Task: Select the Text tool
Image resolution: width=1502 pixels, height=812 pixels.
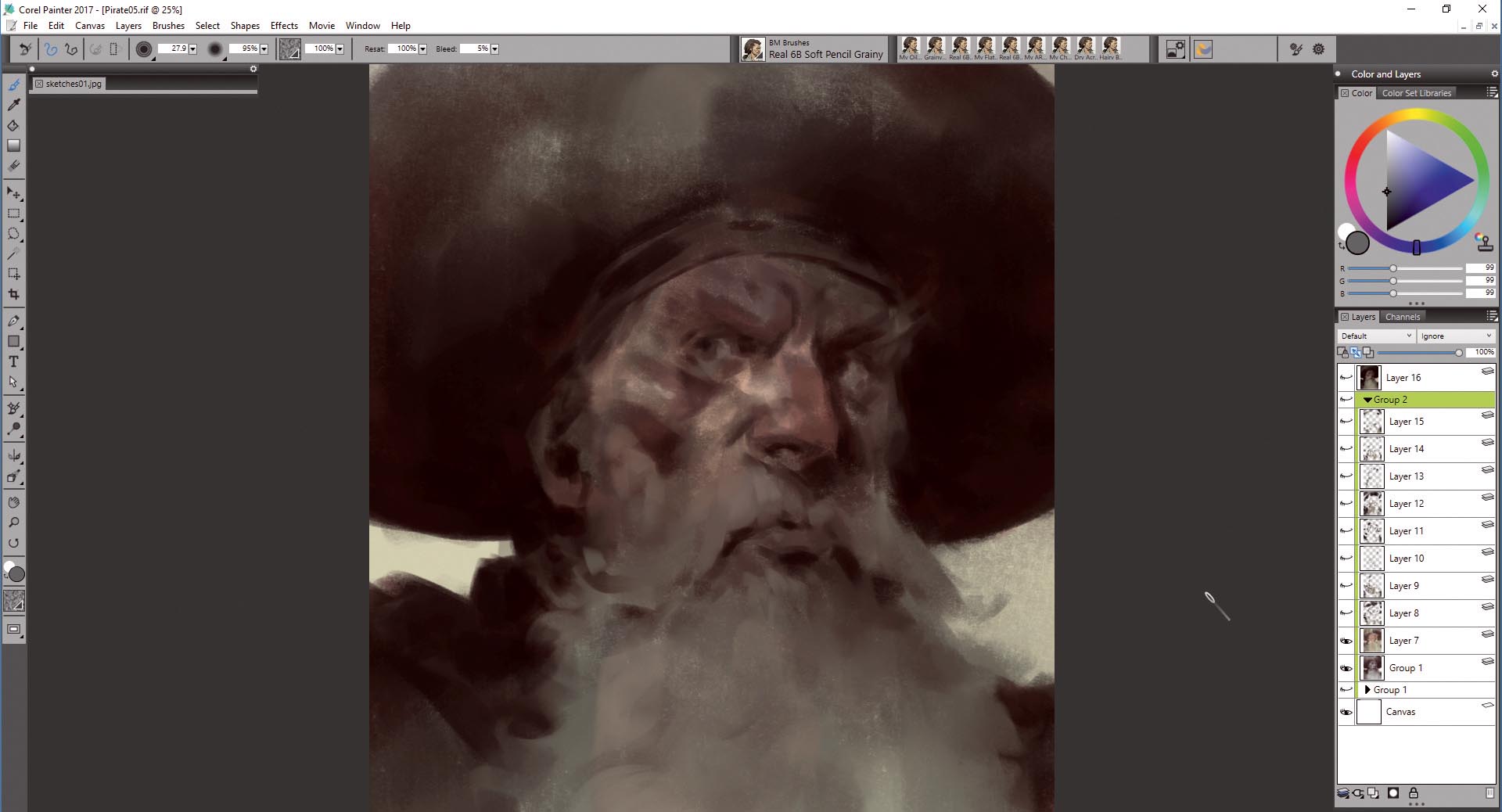Action: pos(13,361)
